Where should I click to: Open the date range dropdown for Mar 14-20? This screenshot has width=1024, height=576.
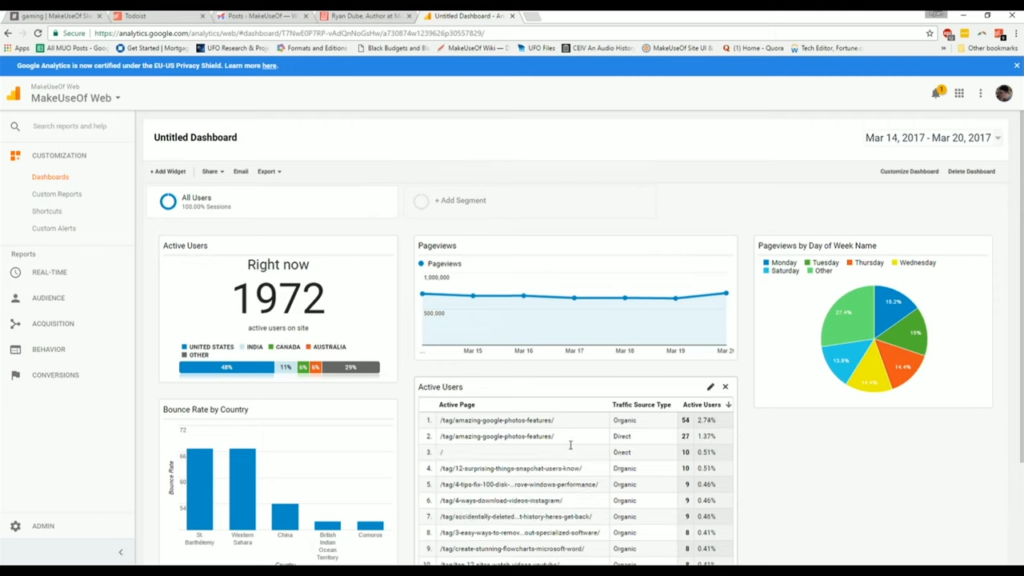pyautogui.click(x=931, y=137)
